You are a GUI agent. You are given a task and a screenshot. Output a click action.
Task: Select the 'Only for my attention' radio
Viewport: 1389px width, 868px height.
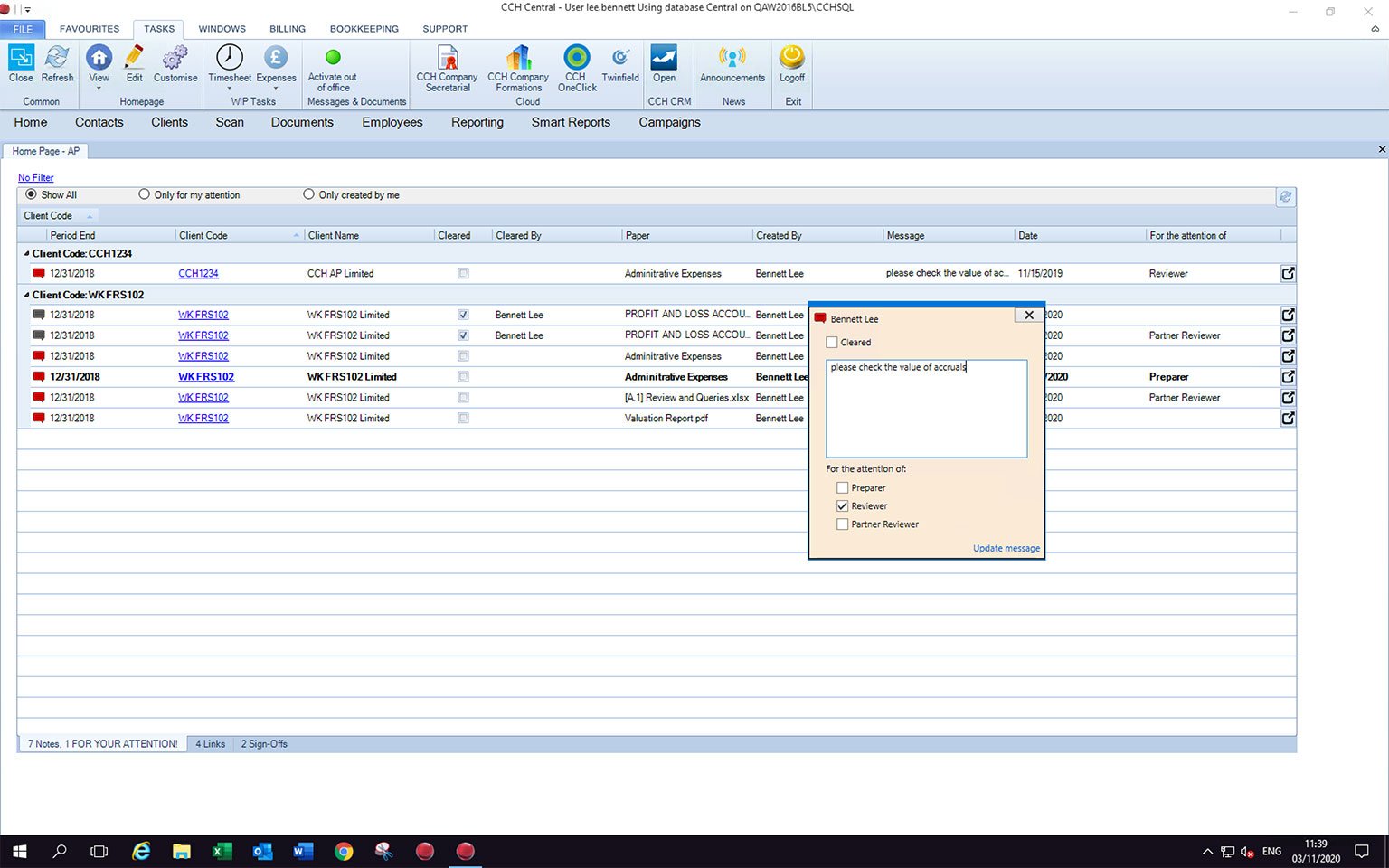[x=145, y=194]
